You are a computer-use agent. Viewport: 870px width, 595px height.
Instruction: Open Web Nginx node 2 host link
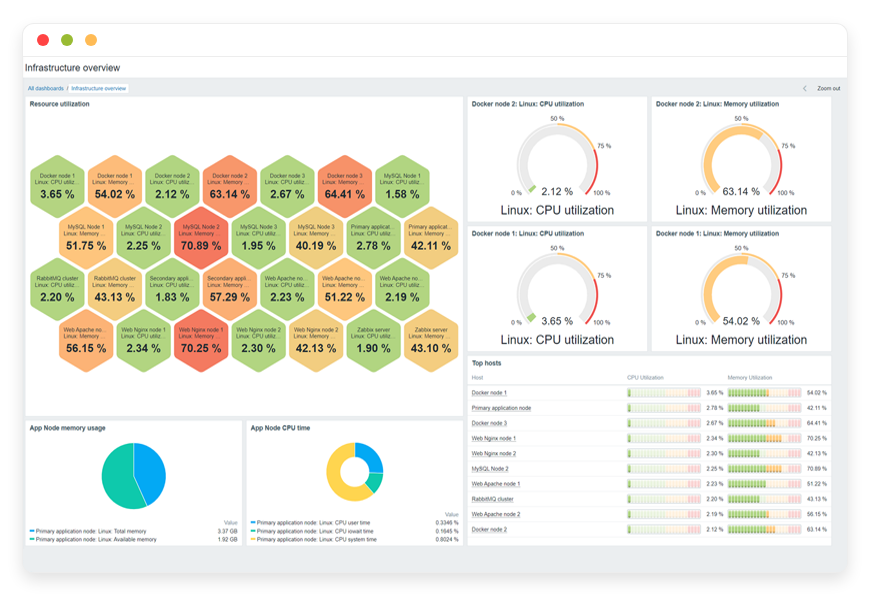click(493, 453)
